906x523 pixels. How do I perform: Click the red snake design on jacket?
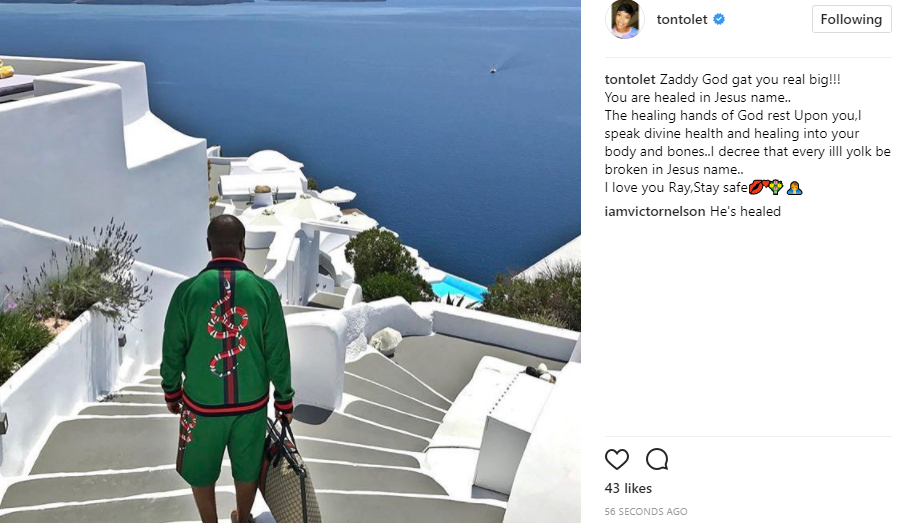(226, 329)
